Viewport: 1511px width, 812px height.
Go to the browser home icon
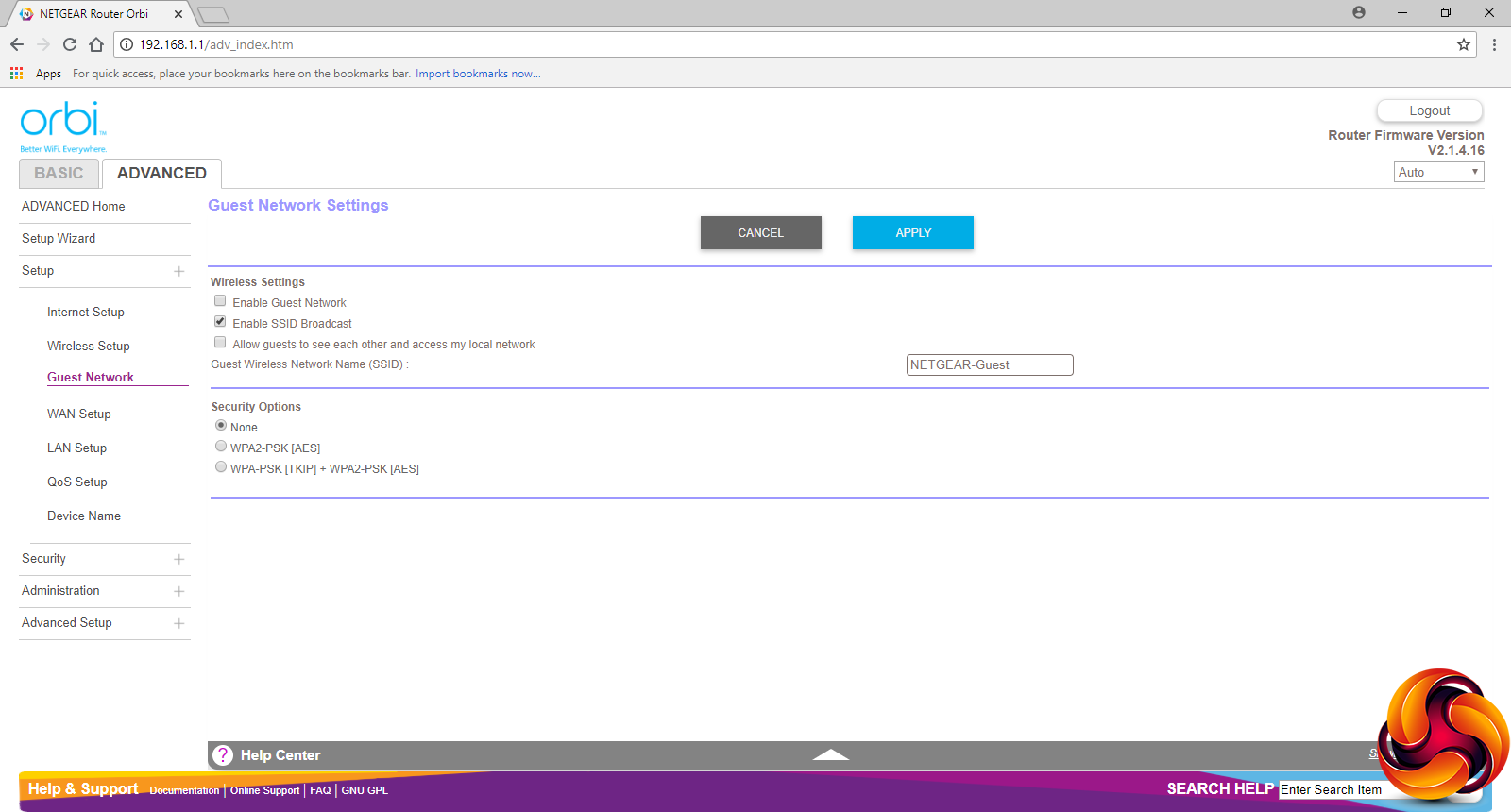pyautogui.click(x=96, y=44)
